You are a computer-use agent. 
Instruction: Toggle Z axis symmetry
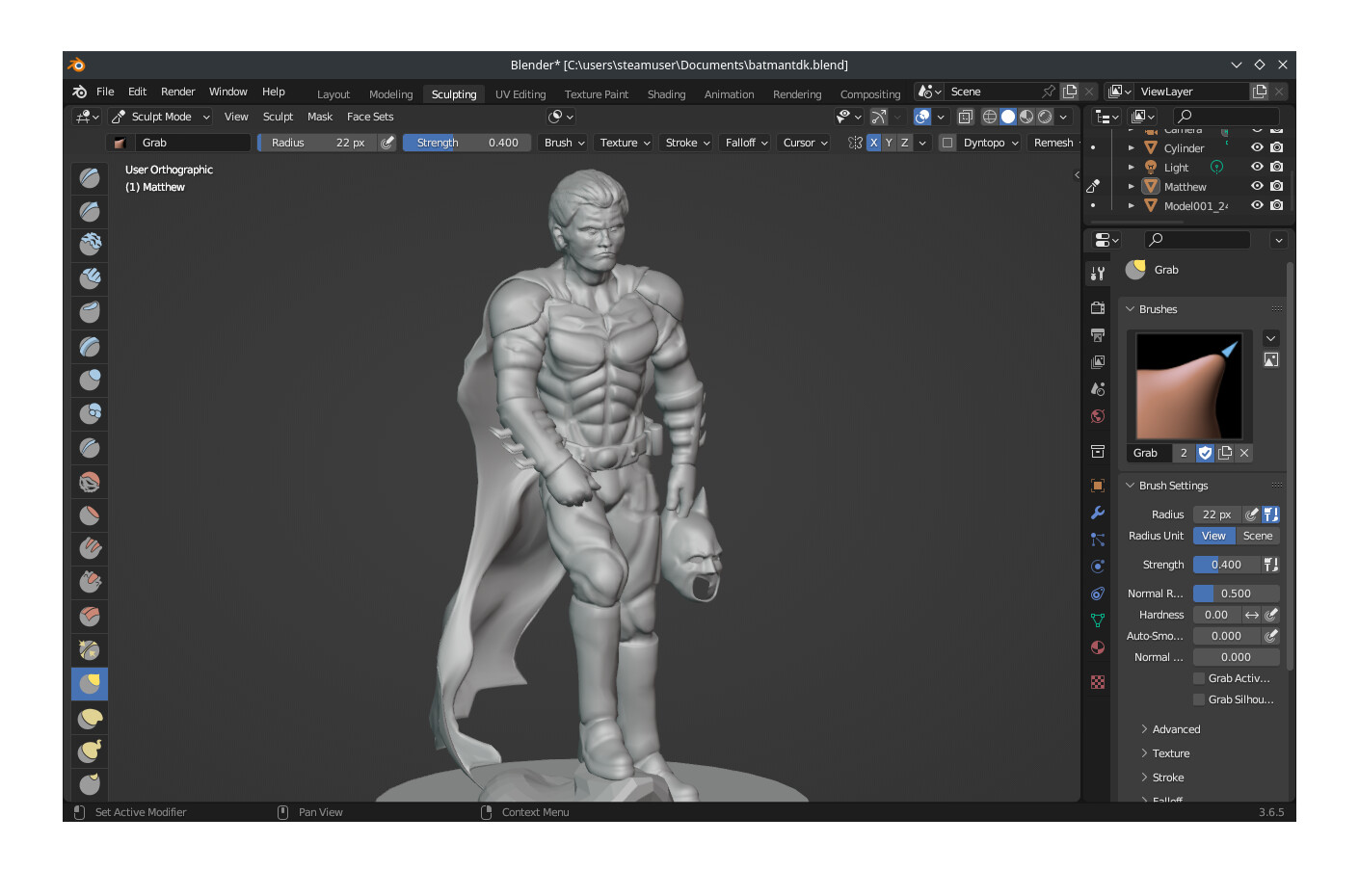[x=904, y=143]
